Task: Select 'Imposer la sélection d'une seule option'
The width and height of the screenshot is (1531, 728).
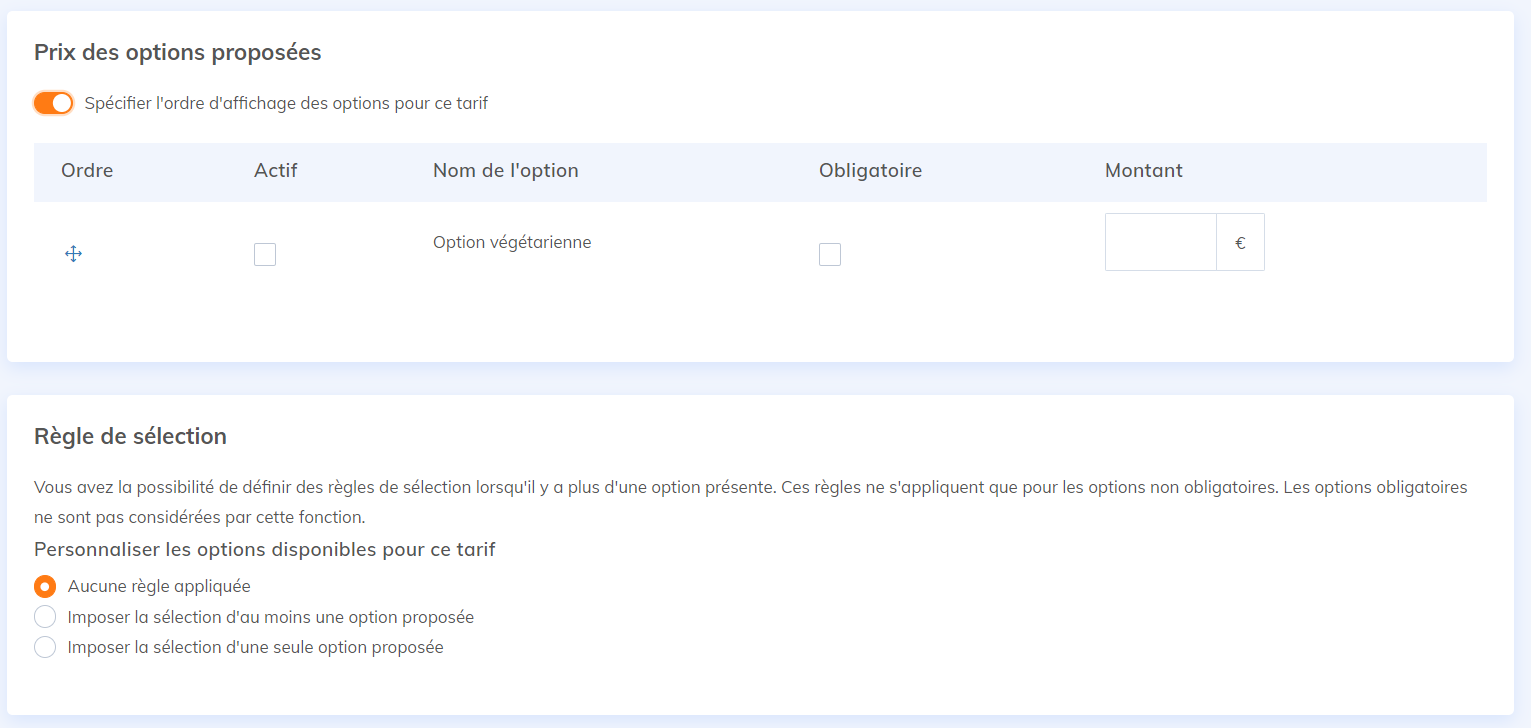Action: [45, 647]
